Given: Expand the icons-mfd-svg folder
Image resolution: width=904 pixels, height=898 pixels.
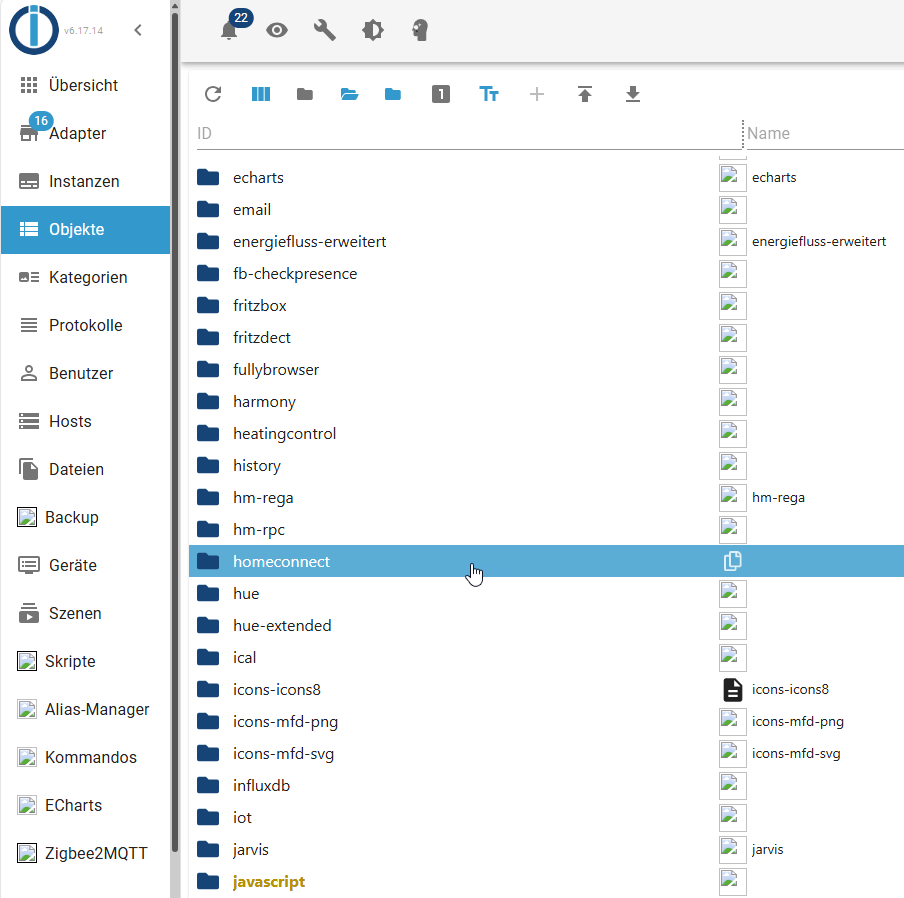Looking at the screenshot, I should click(208, 753).
